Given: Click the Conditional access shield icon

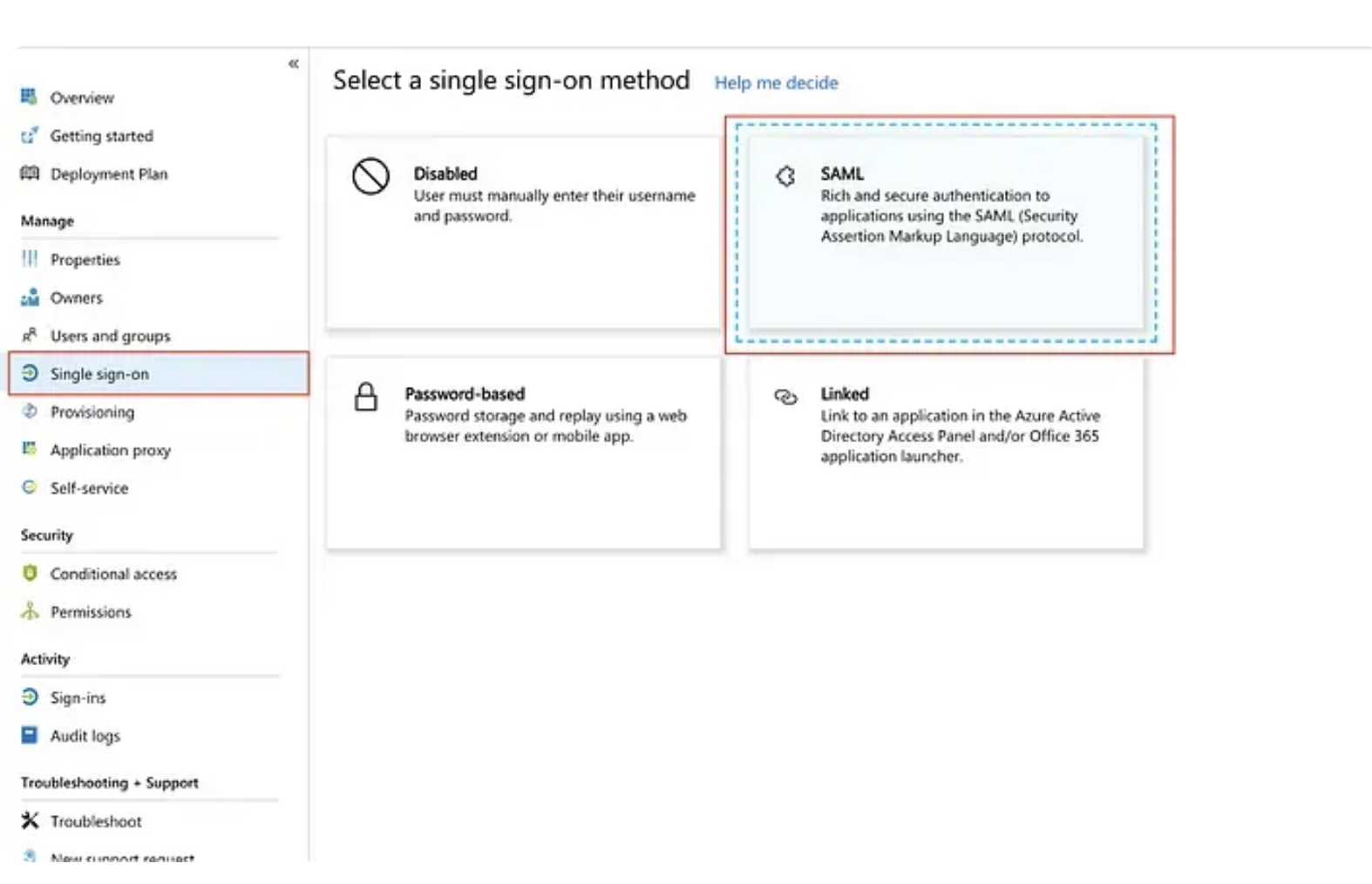Looking at the screenshot, I should 30,573.
